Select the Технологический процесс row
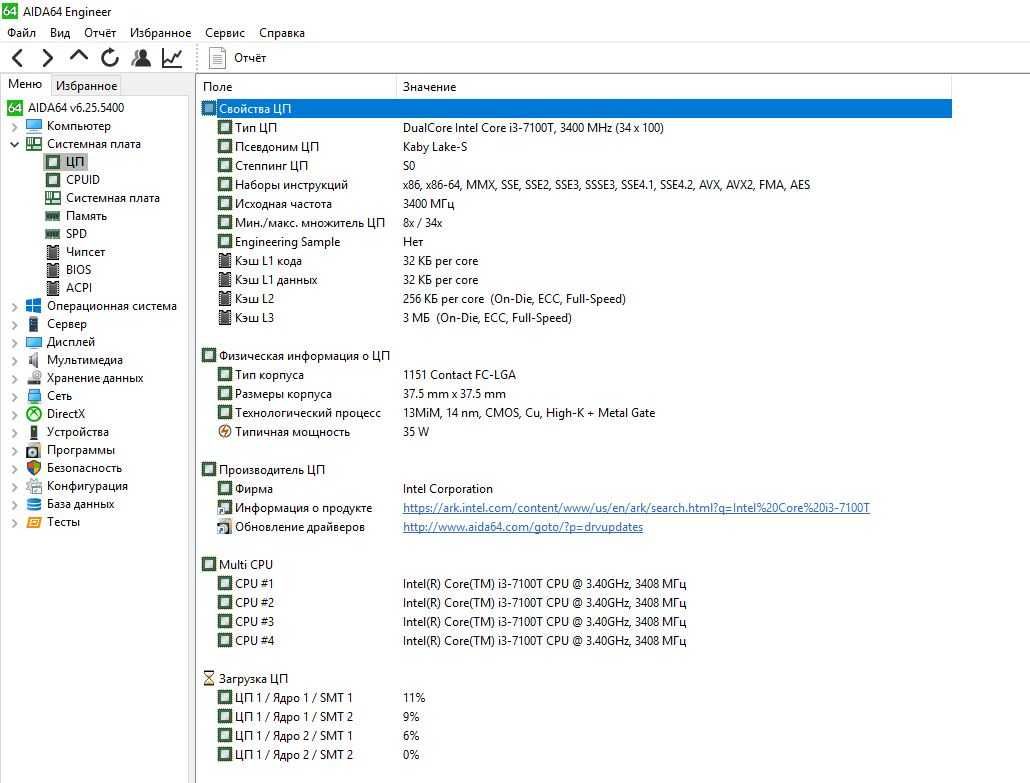 coord(576,413)
